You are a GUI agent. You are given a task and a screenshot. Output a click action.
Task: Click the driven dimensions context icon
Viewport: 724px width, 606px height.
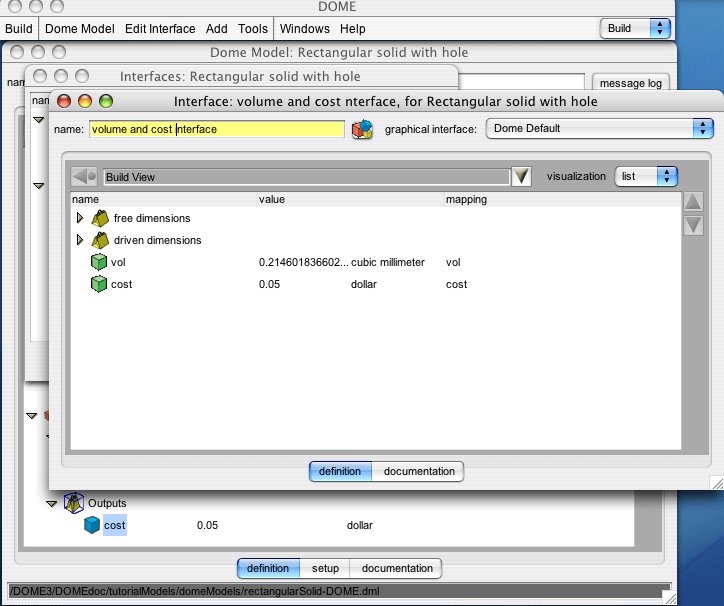100,240
